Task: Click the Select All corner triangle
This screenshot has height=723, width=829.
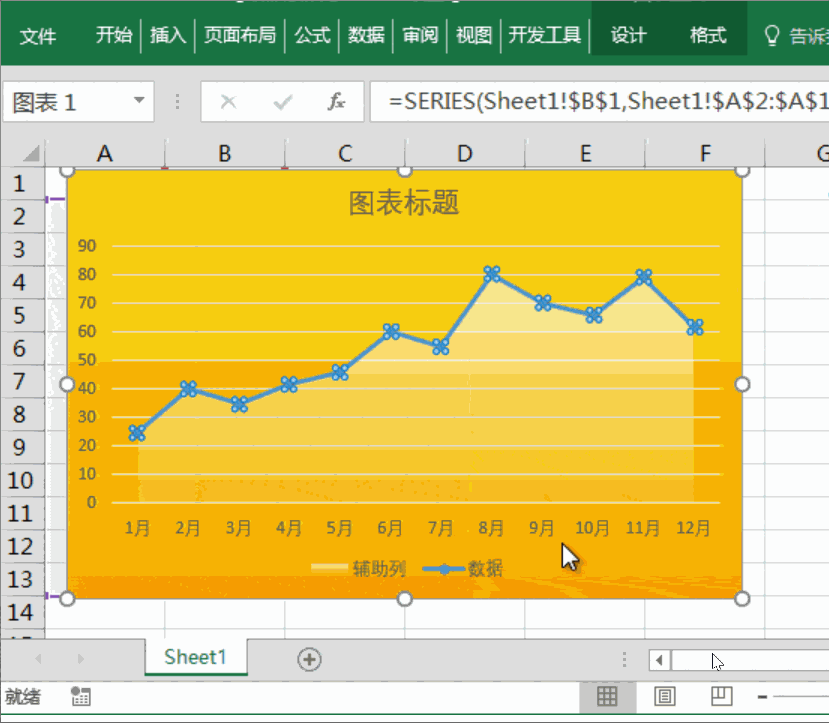Action: point(31,153)
